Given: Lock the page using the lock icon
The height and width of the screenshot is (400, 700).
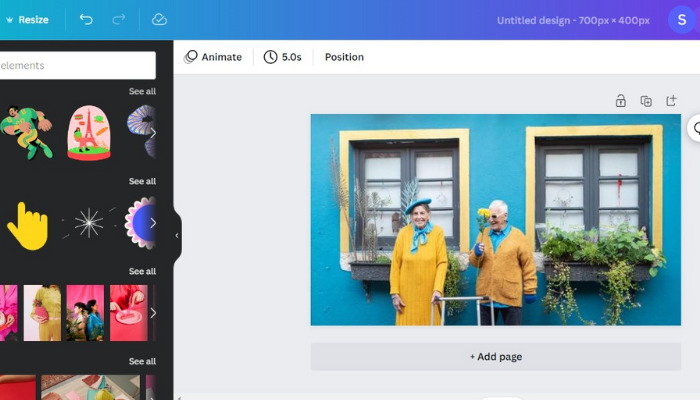Looking at the screenshot, I should [621, 101].
